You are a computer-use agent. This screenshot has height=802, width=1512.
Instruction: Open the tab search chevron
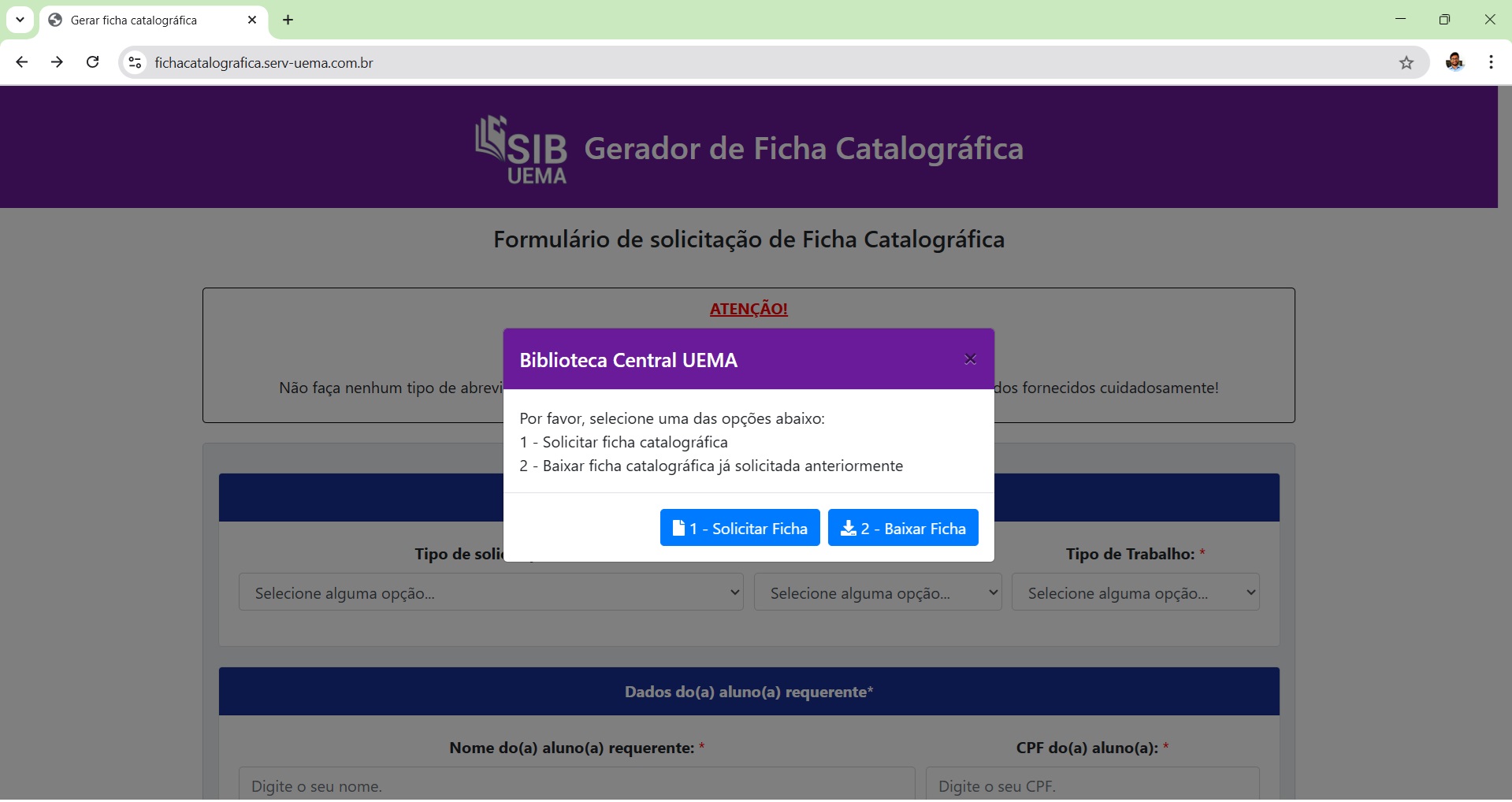click(x=20, y=20)
